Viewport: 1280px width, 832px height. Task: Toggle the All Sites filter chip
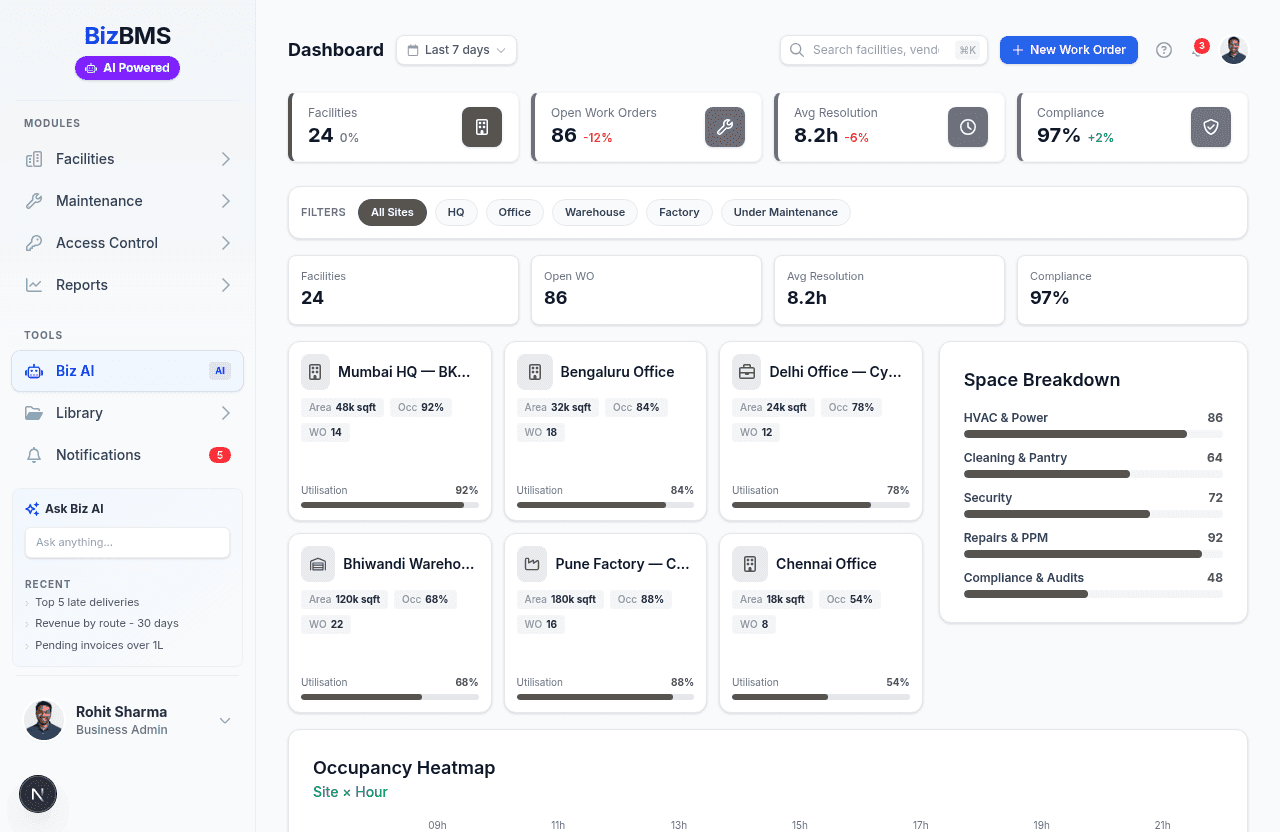tap(392, 212)
